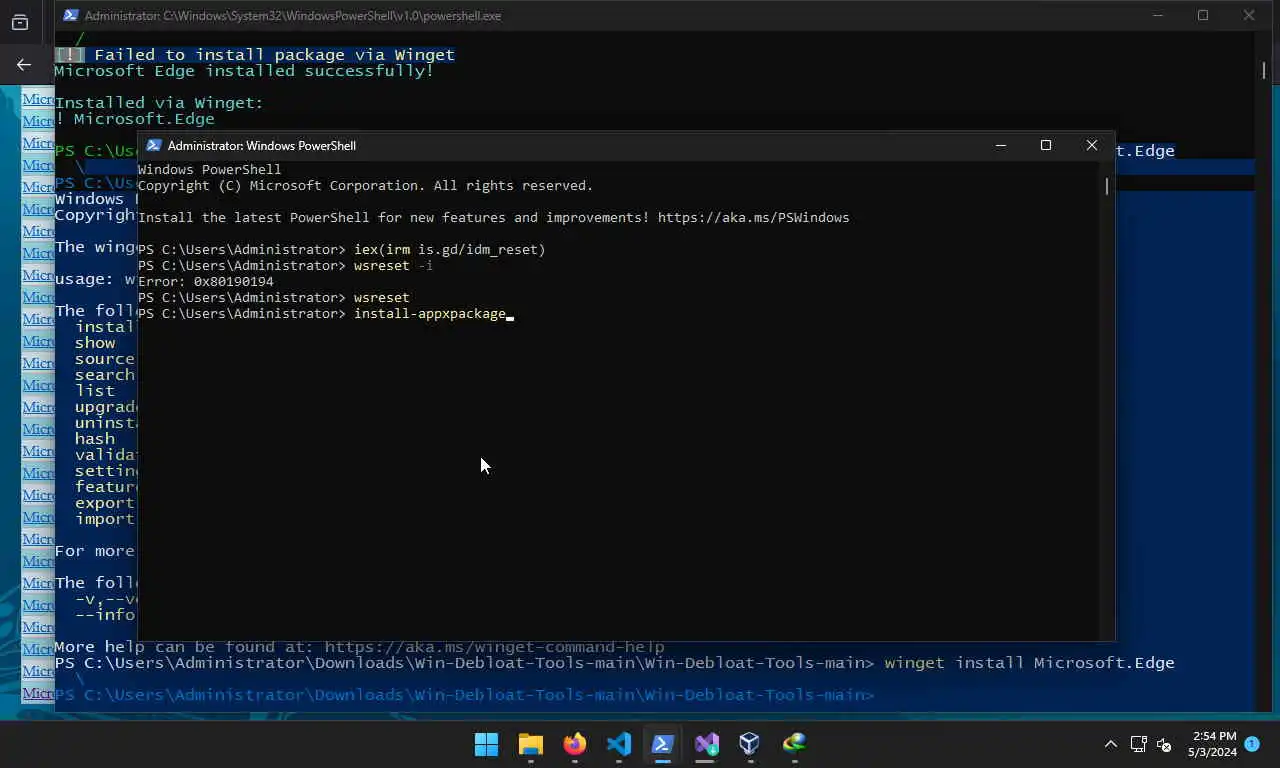1280x768 pixels.
Task: Click the network icon in system tray
Action: click(1138, 744)
